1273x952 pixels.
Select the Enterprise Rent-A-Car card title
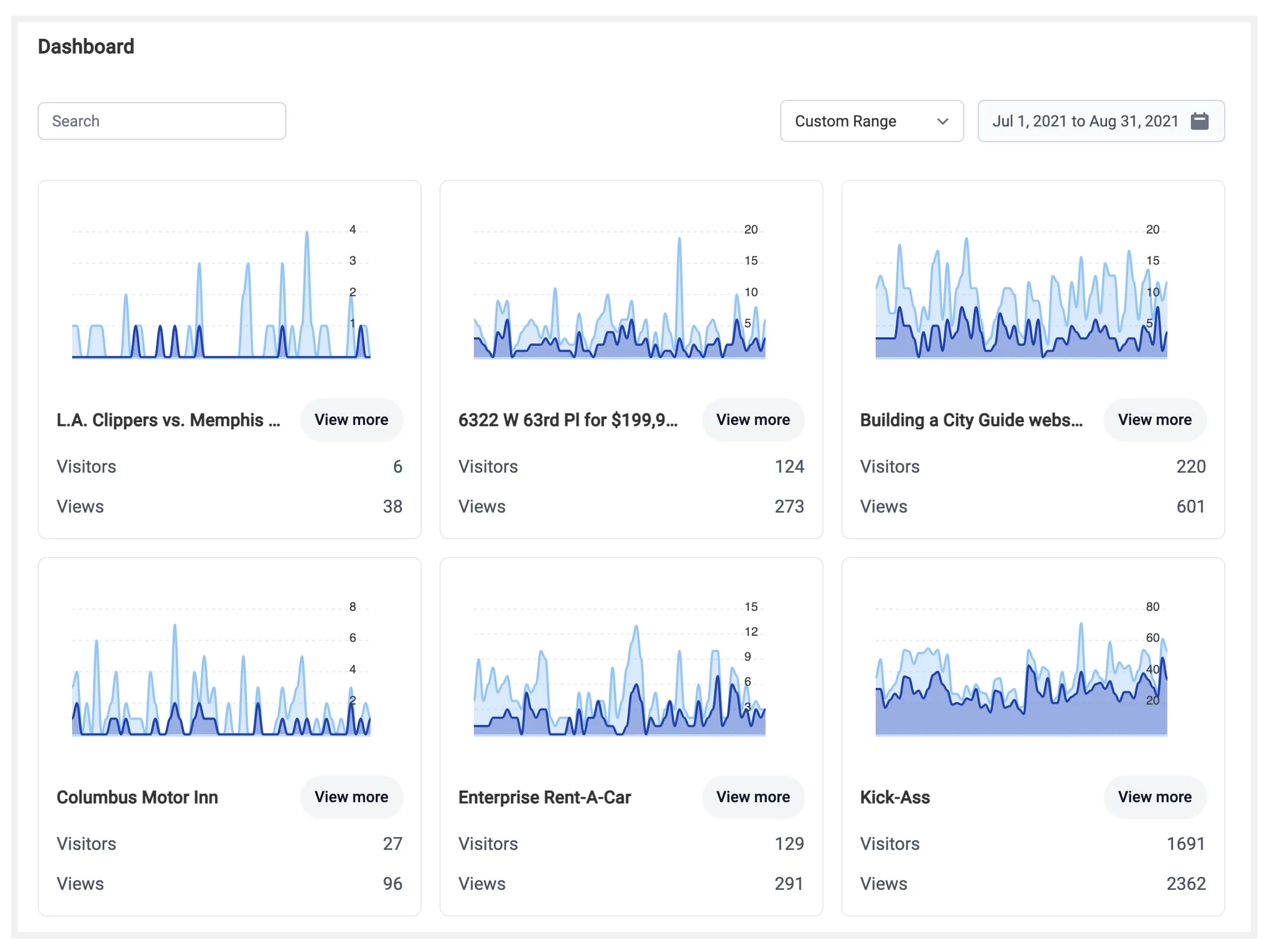click(x=544, y=798)
